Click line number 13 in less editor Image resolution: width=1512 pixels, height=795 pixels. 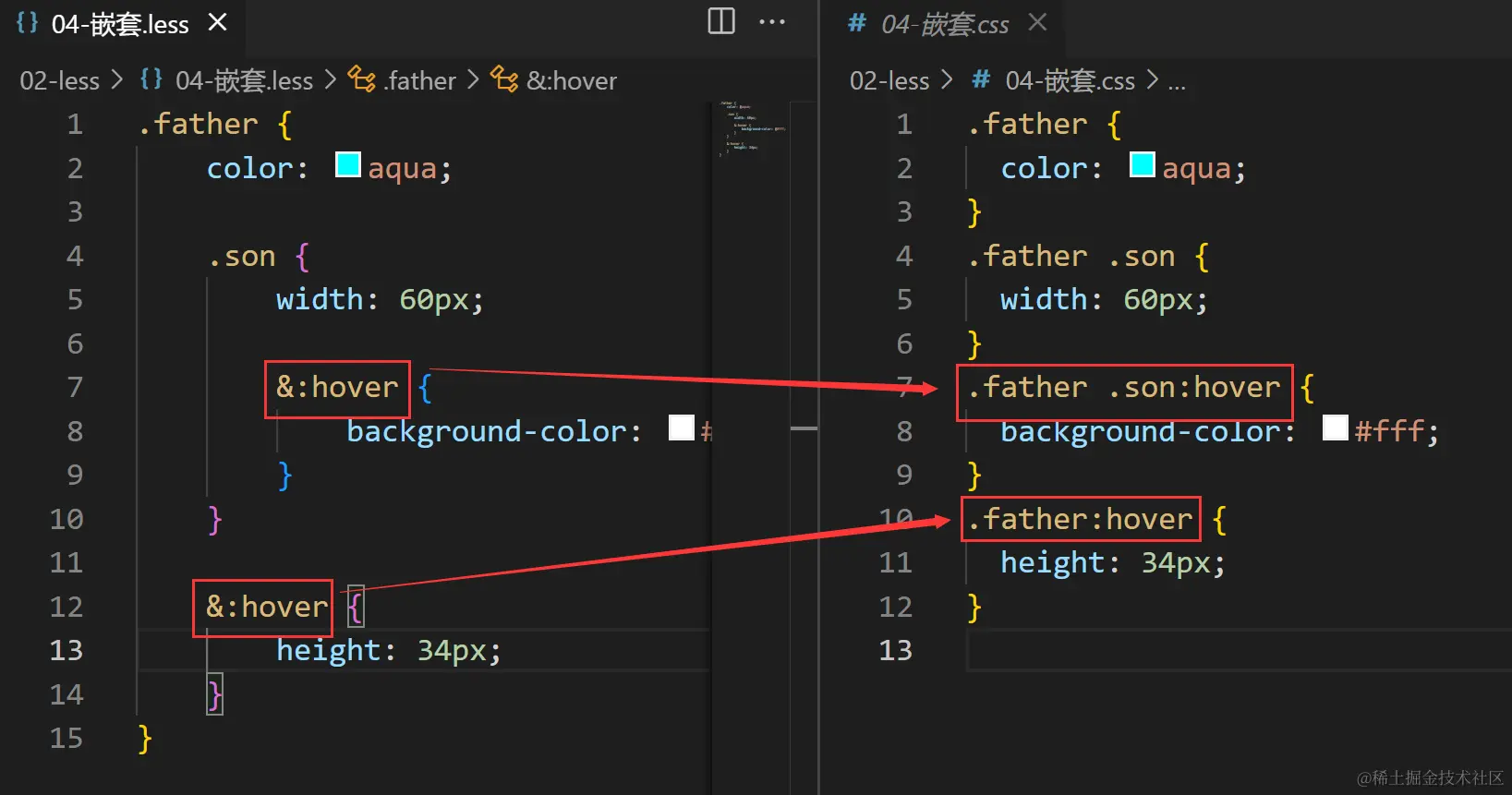click(x=67, y=651)
